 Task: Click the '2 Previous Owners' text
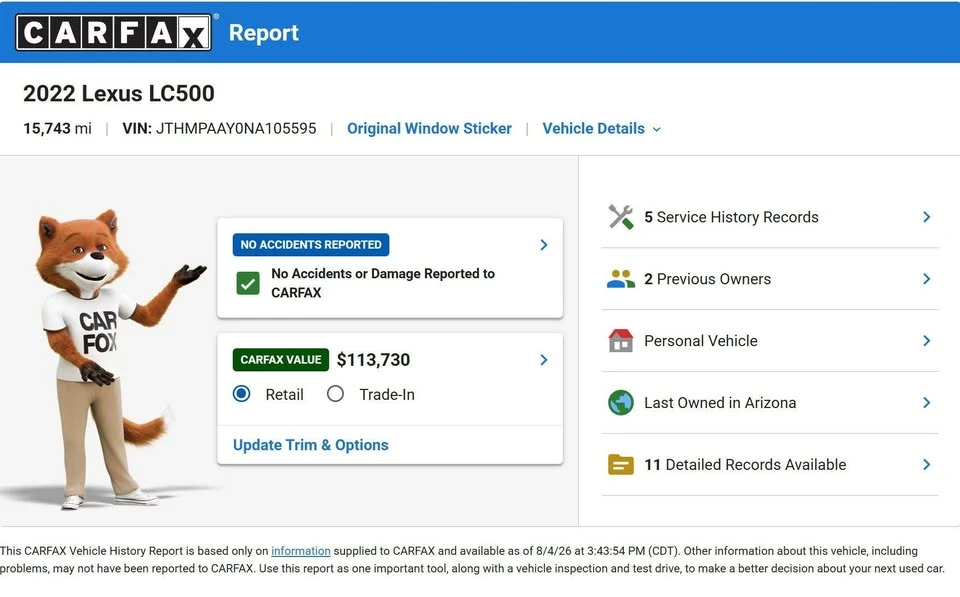pyautogui.click(x=707, y=279)
